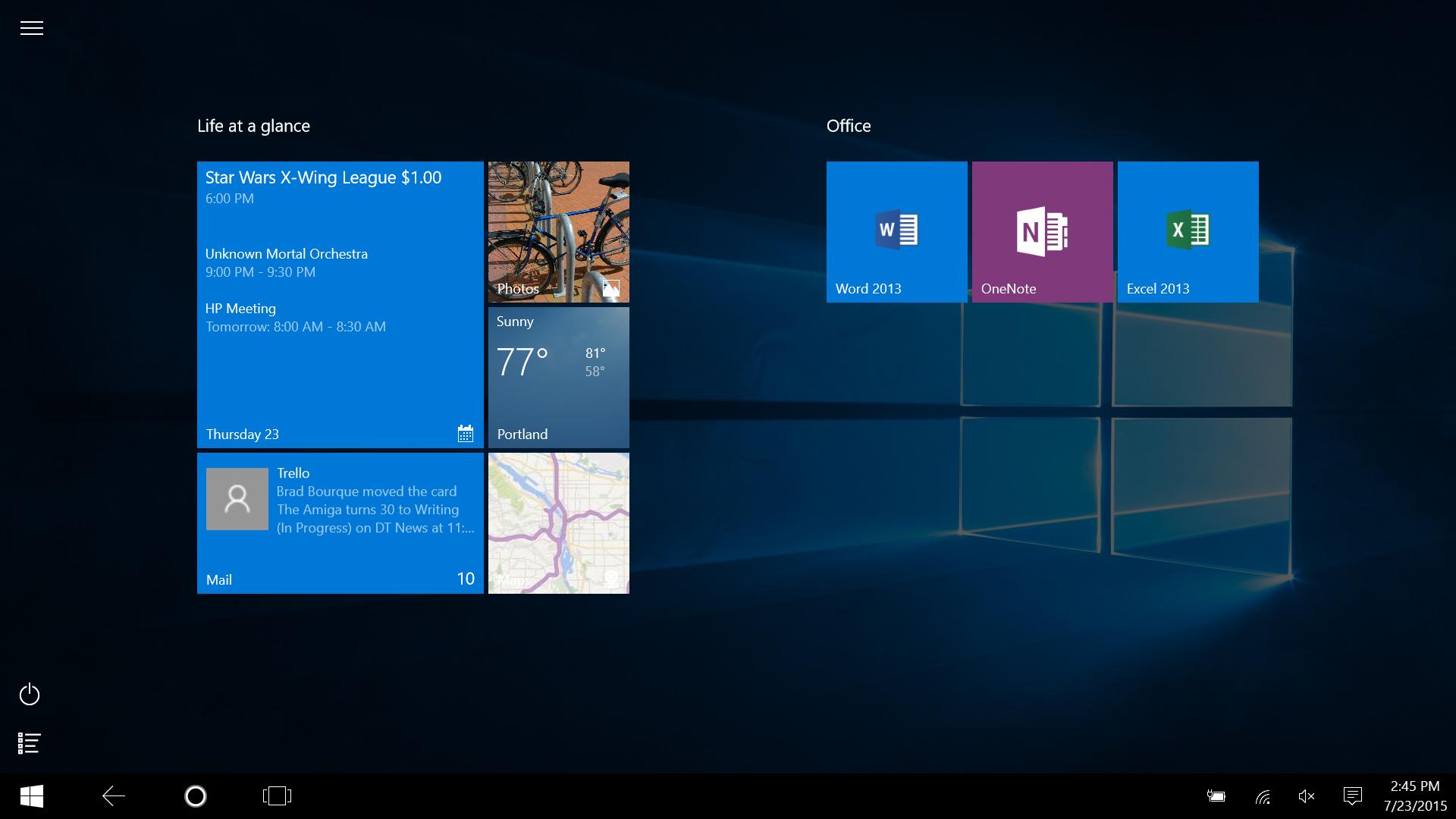Screen dimensions: 1456x819
Task: Open the Calendar tile showing Thursday 23
Action: [x=340, y=305]
